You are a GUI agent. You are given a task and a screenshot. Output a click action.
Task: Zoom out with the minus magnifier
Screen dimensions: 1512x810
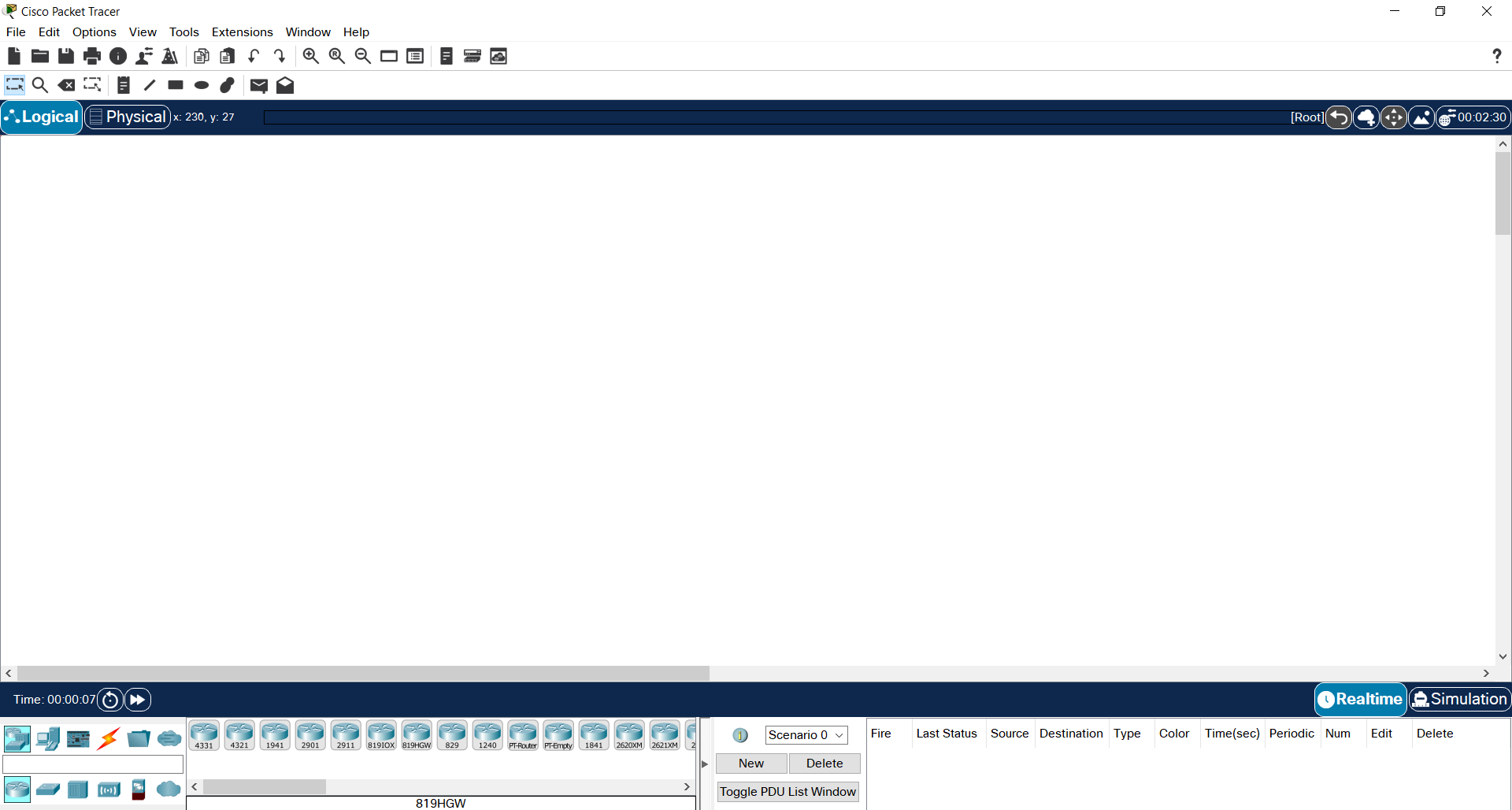(x=363, y=56)
